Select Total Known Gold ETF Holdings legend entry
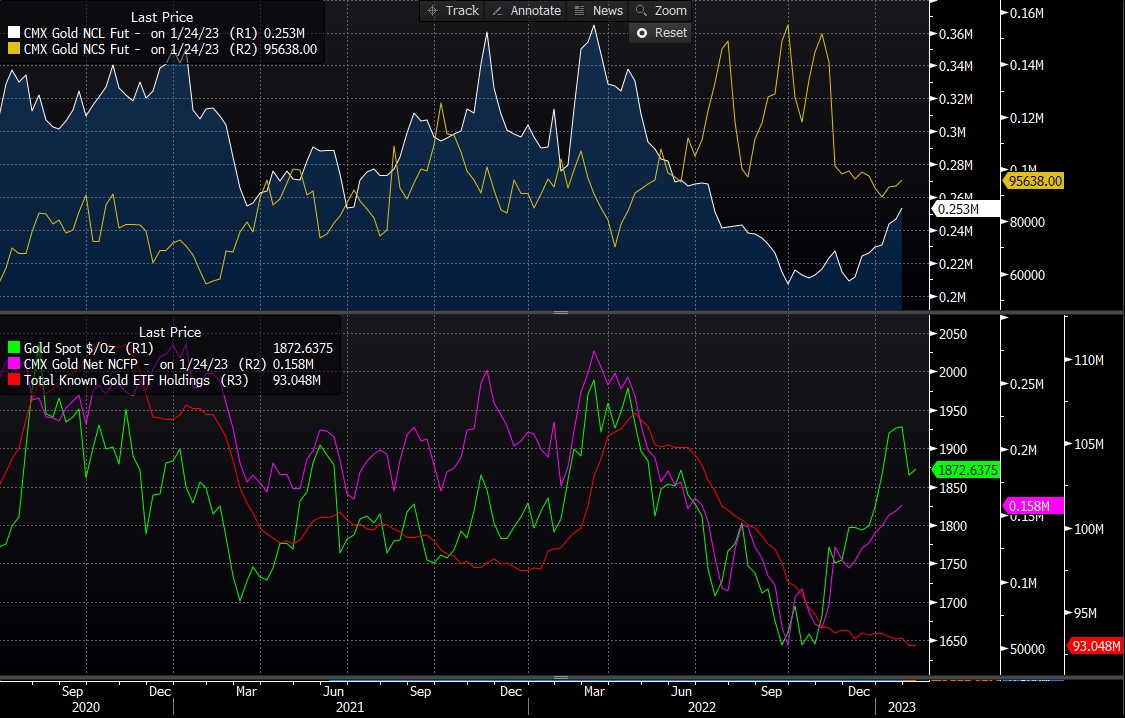The height and width of the screenshot is (718, 1125). (x=164, y=379)
